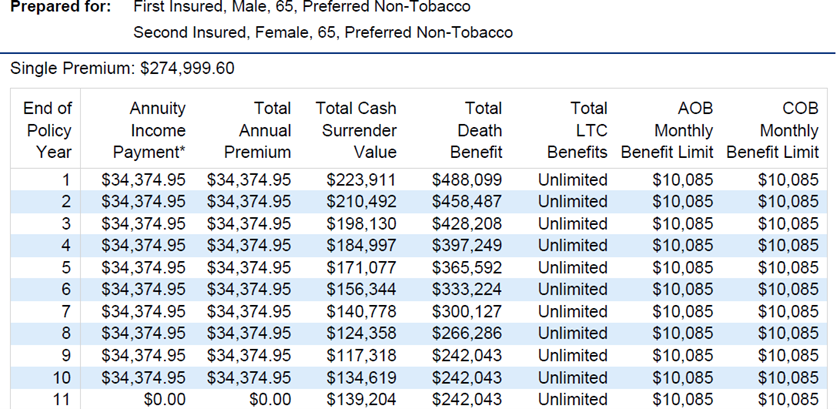The image size is (837, 409).
Task: Click the Total Cash Surrender Value header
Action: point(357,130)
